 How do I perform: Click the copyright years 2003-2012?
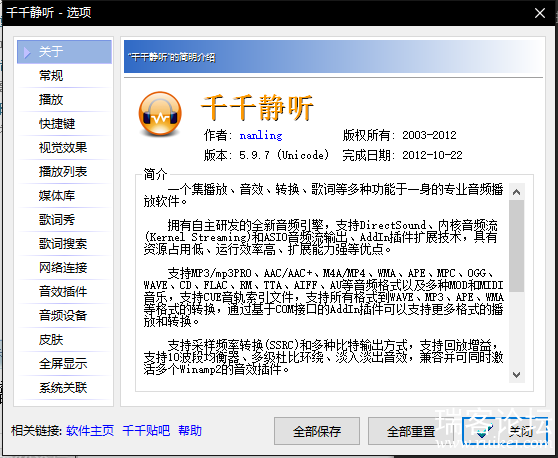(429, 135)
